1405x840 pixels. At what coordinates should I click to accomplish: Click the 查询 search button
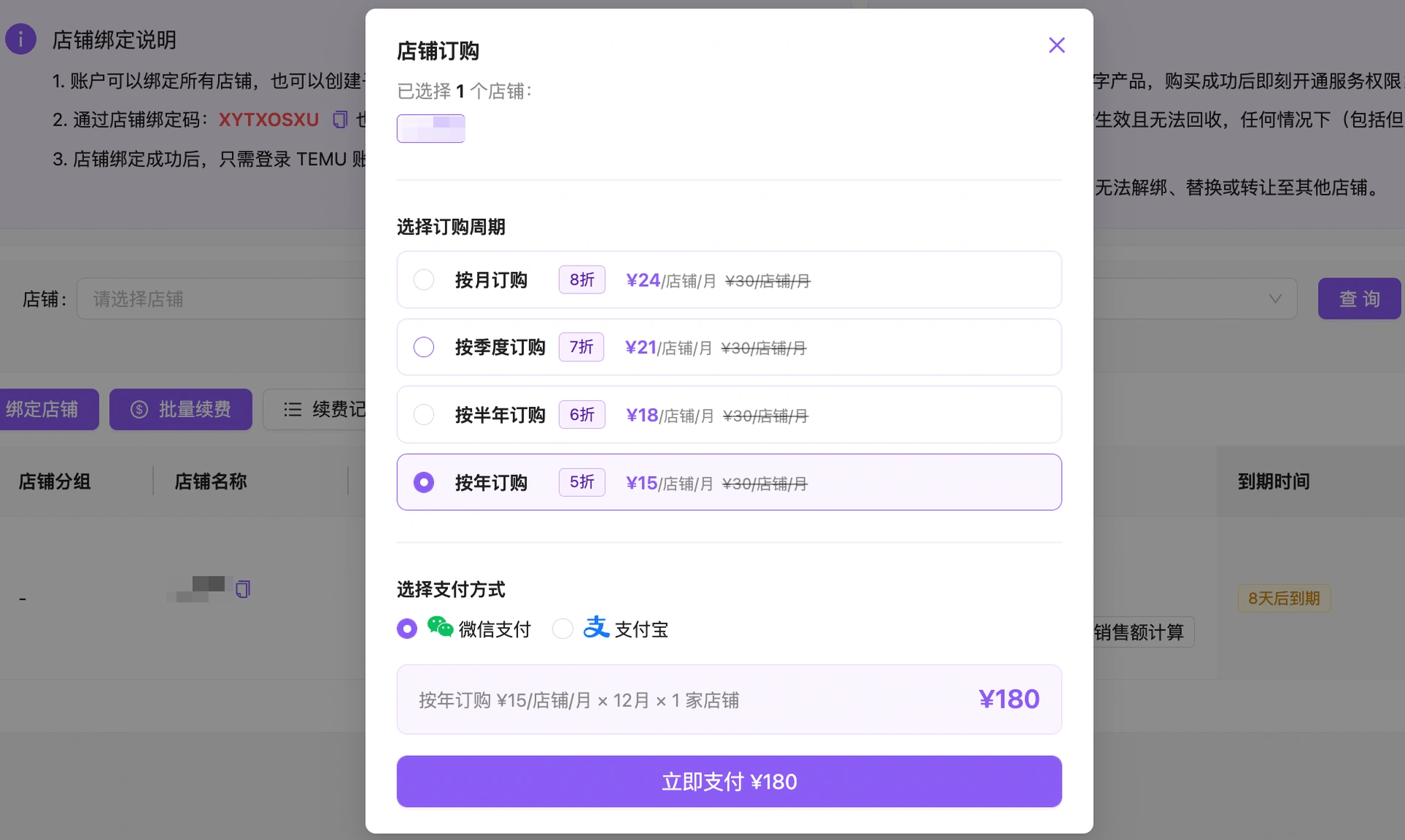point(1359,299)
